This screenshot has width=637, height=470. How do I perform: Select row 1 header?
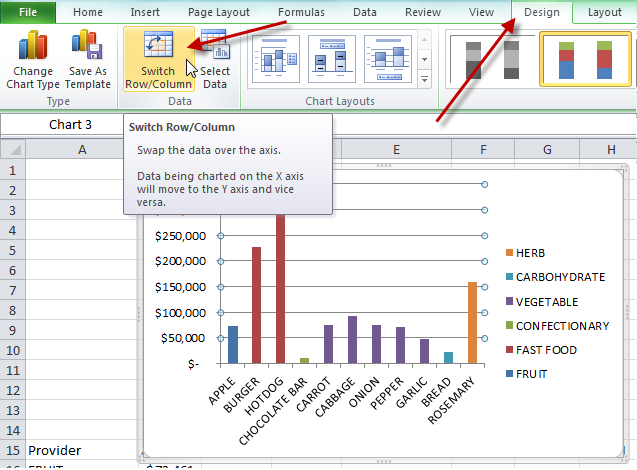[x=13, y=170]
